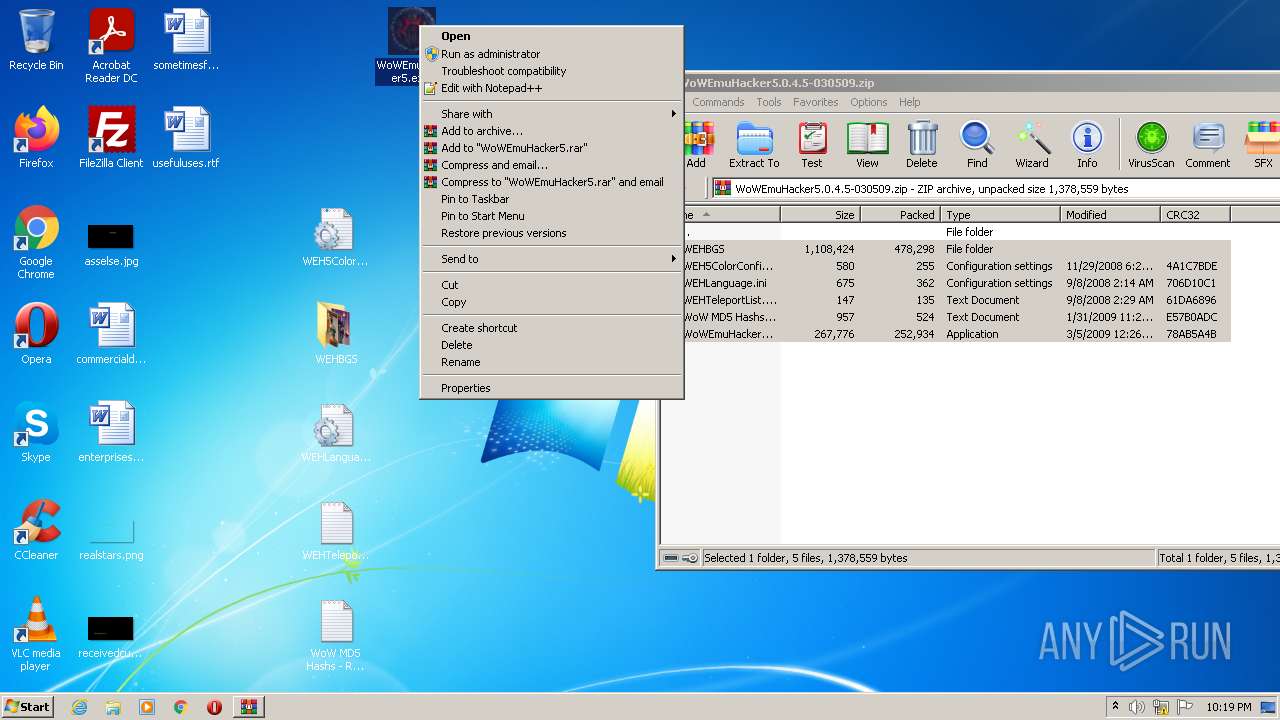This screenshot has width=1280, height=720.
Task: Expand the Send to submenu
Action: click(551, 259)
